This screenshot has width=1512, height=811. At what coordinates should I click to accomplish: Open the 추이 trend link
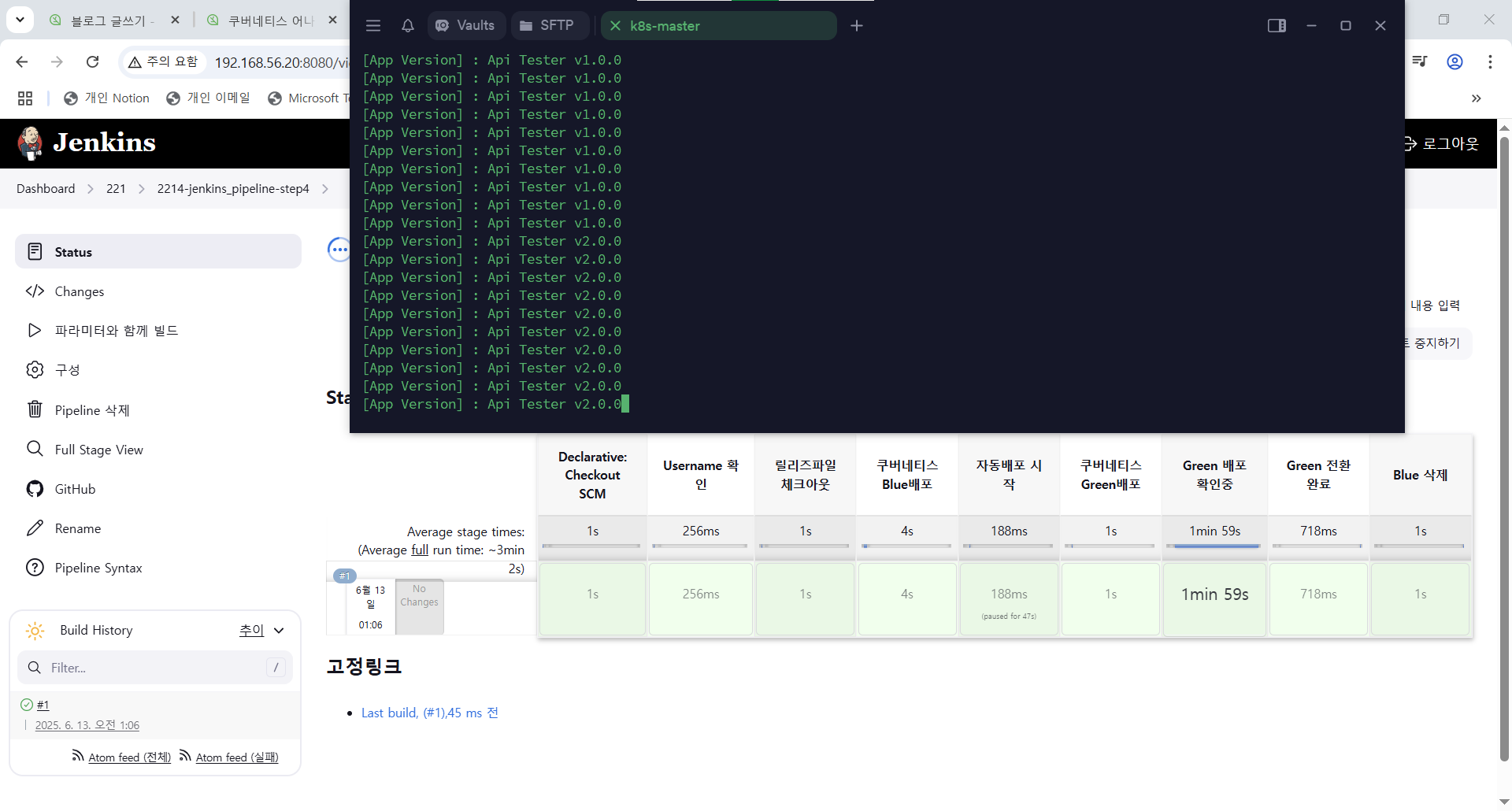point(251,630)
